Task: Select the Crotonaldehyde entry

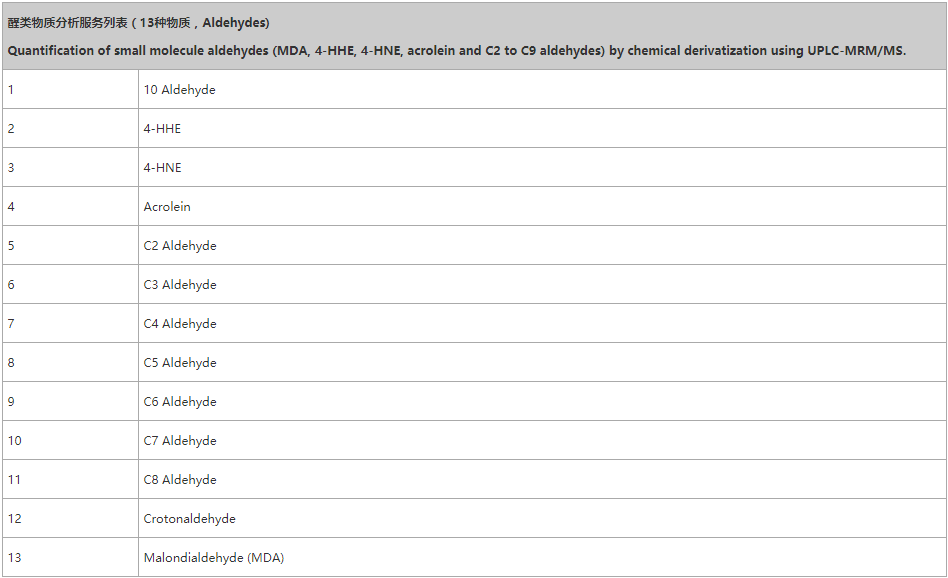Action: 189,519
